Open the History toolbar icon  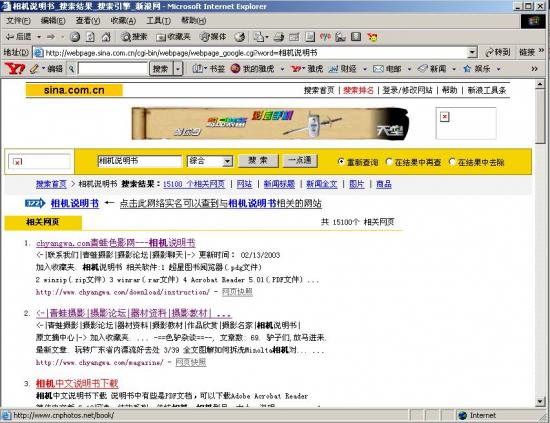240,37
